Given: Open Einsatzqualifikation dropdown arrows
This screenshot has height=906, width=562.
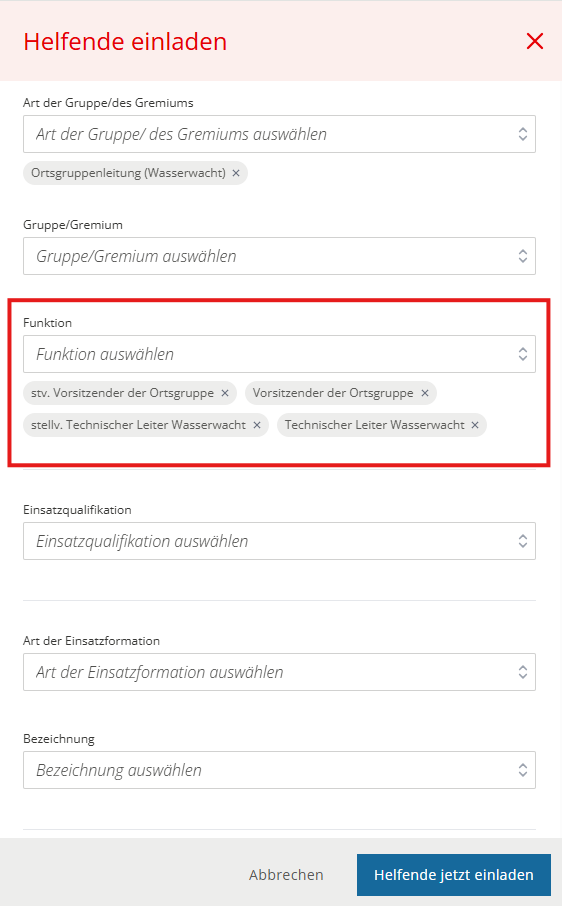Looking at the screenshot, I should tap(523, 541).
